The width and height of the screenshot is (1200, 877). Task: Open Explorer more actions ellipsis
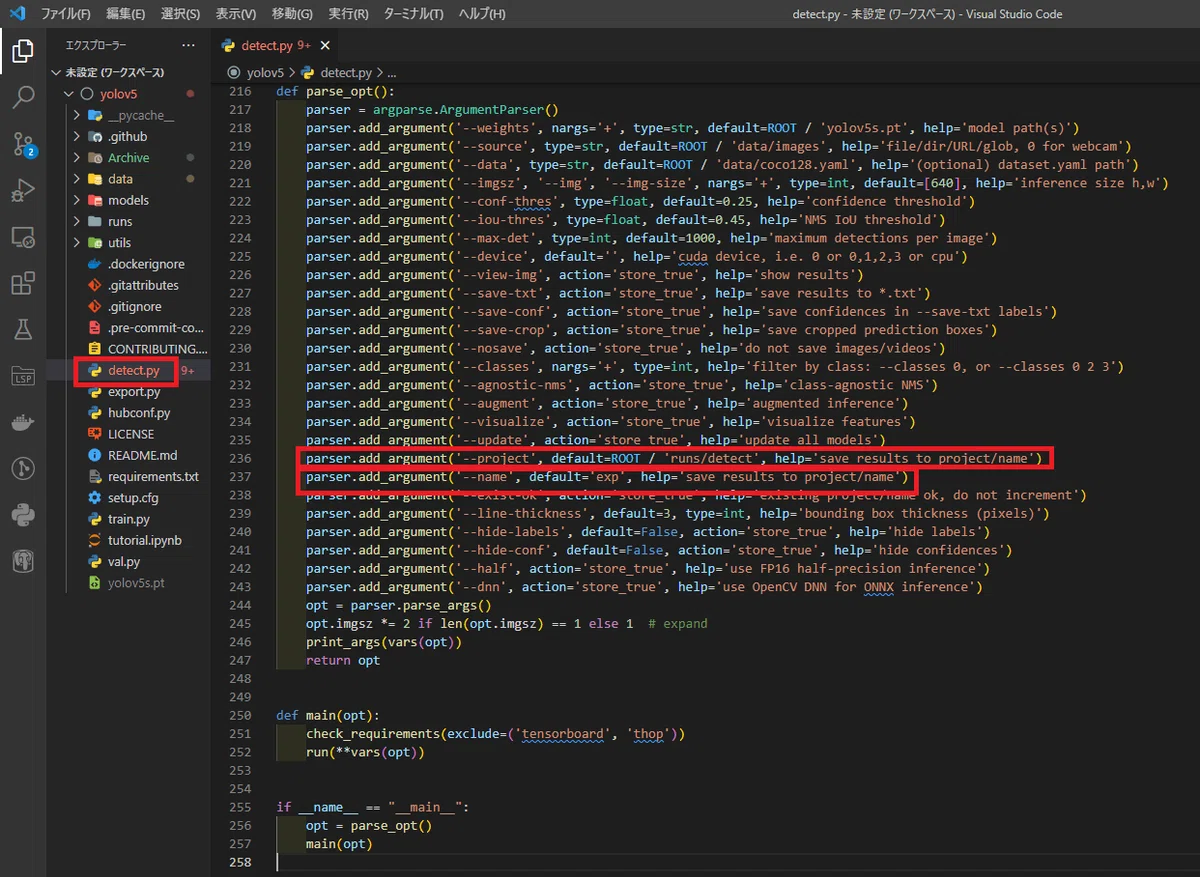[x=188, y=45]
